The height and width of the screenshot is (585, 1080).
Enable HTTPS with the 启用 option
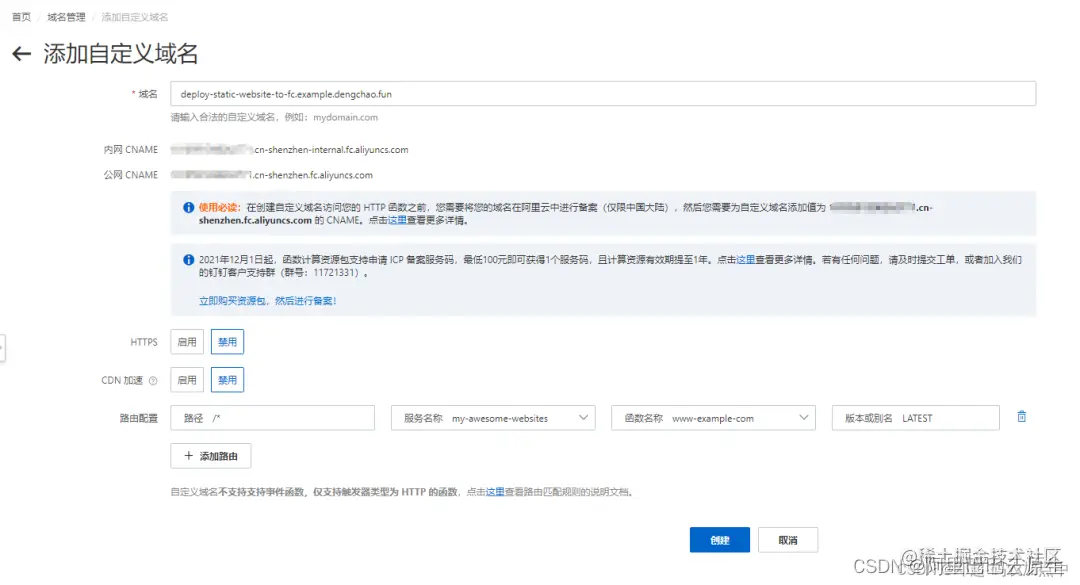[x=187, y=341]
